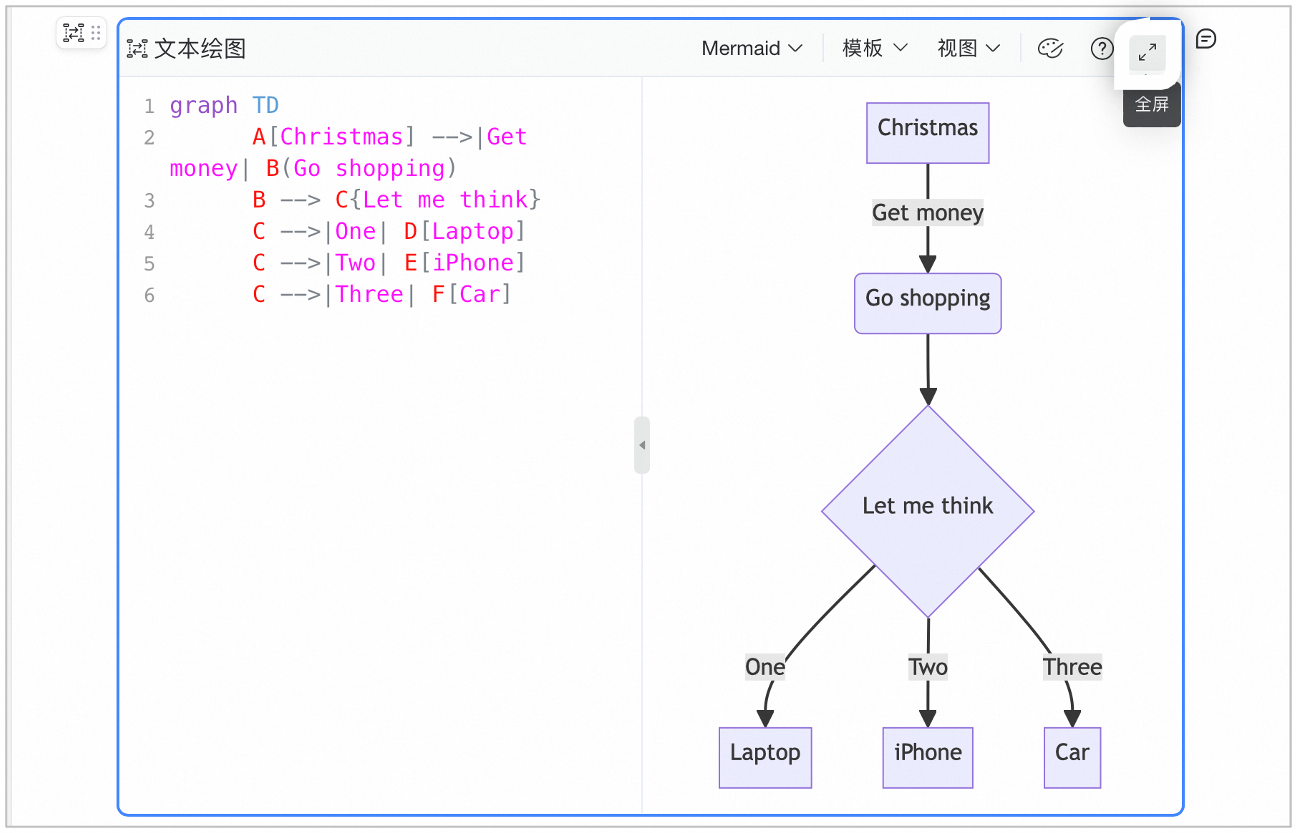Image resolution: width=1296 pixels, height=833 pixels.
Task: Select the iPhone node in preview
Action: [x=928, y=758]
